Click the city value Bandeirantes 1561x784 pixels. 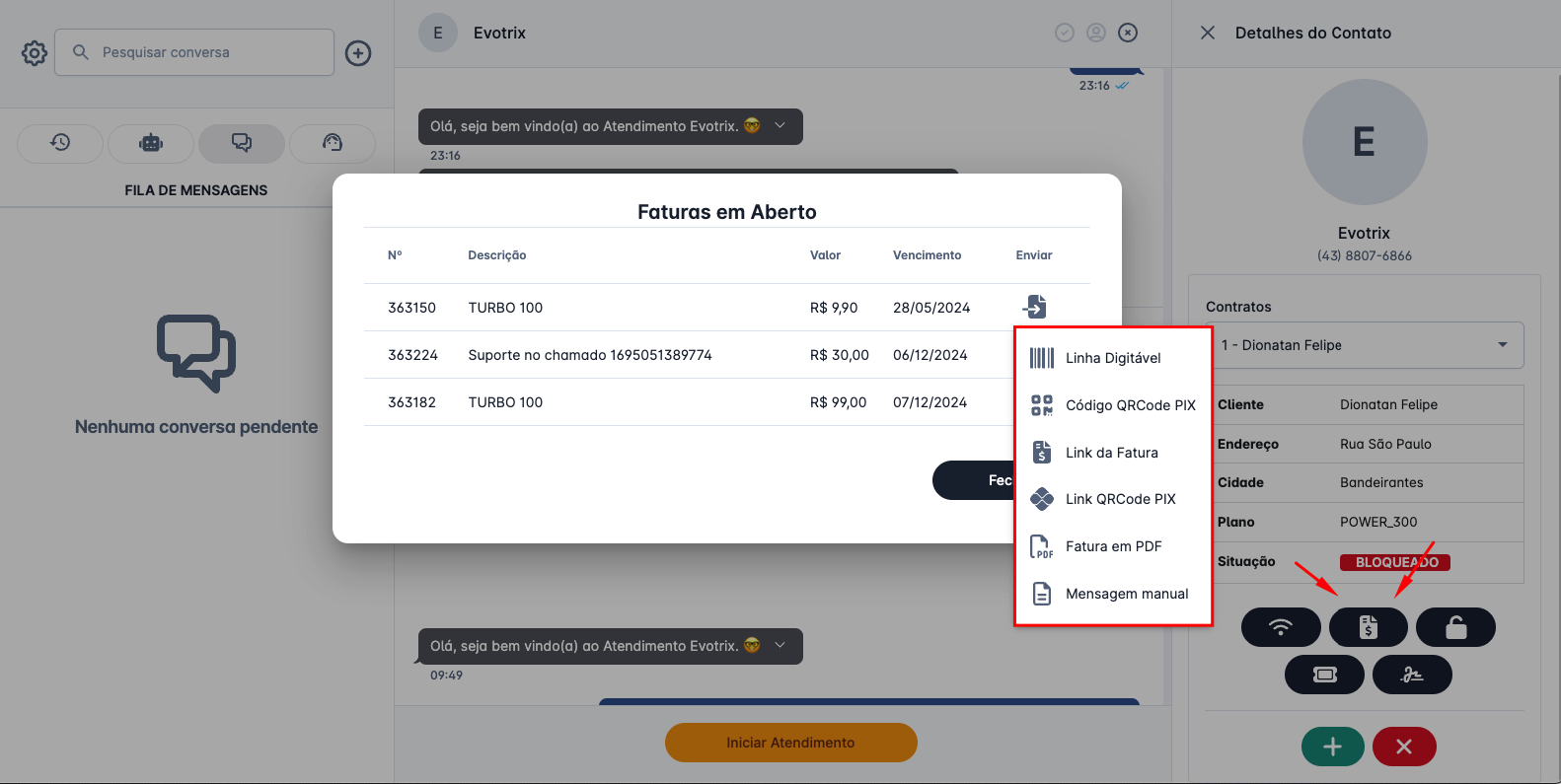pos(1381,482)
